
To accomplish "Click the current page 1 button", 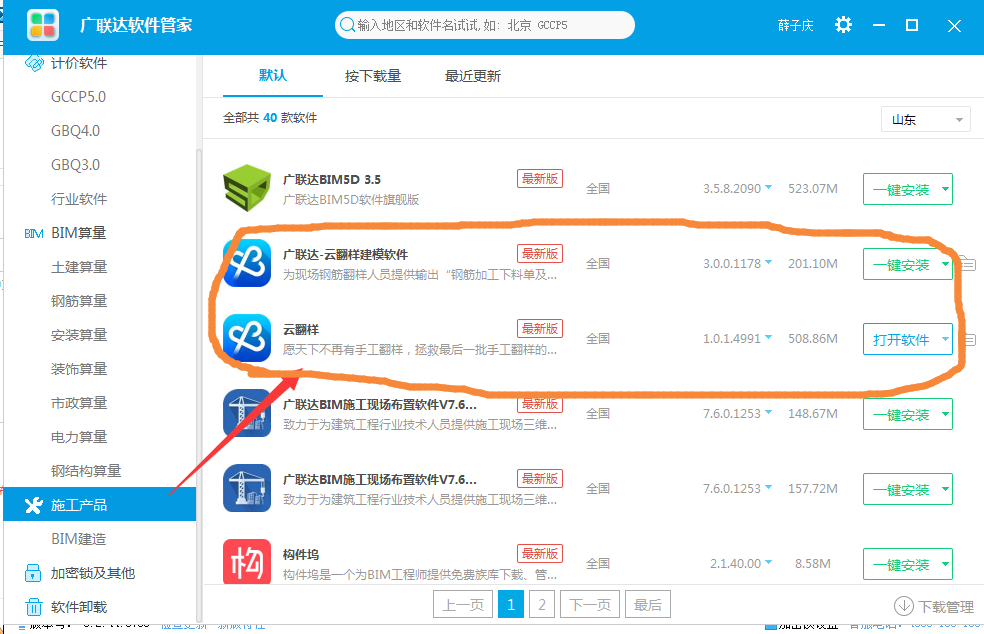I will (511, 604).
